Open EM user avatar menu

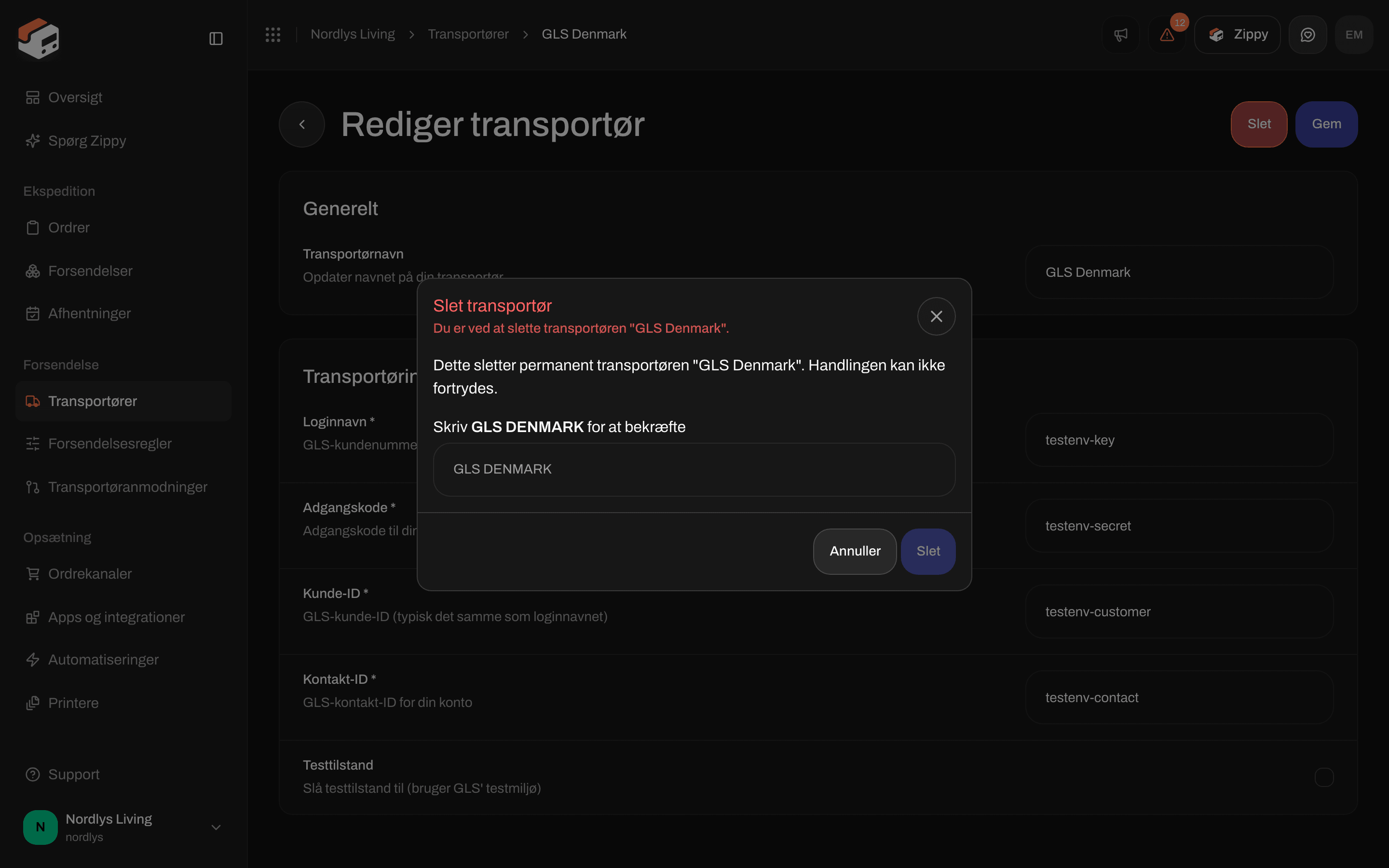[1354, 34]
